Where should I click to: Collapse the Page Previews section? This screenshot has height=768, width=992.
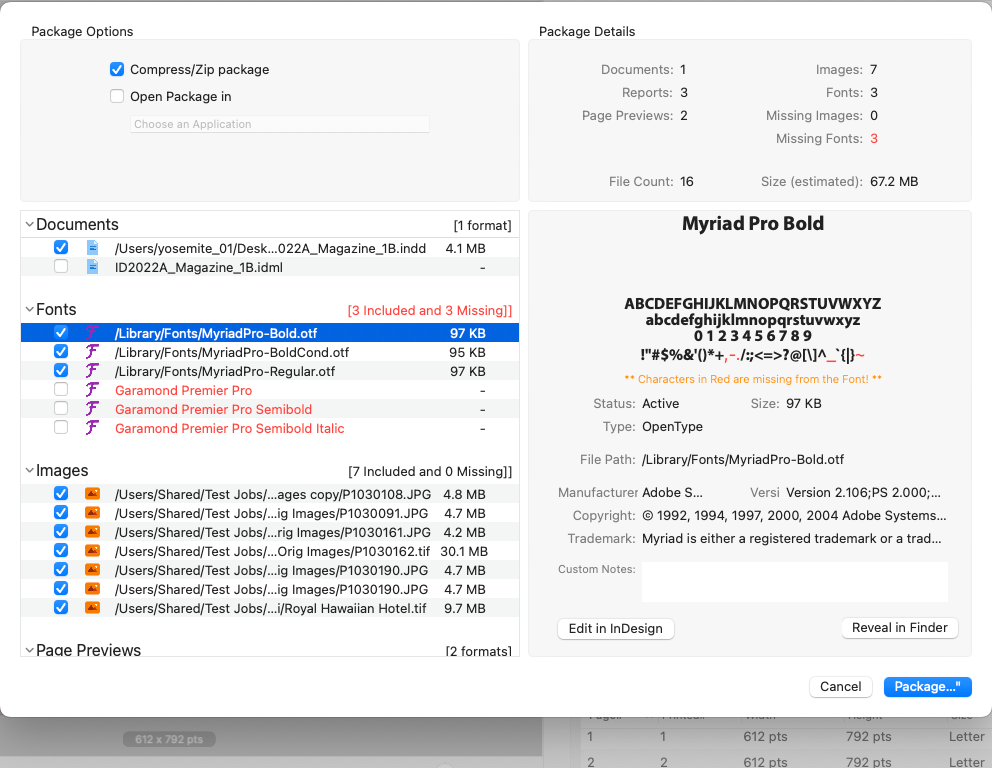click(29, 650)
